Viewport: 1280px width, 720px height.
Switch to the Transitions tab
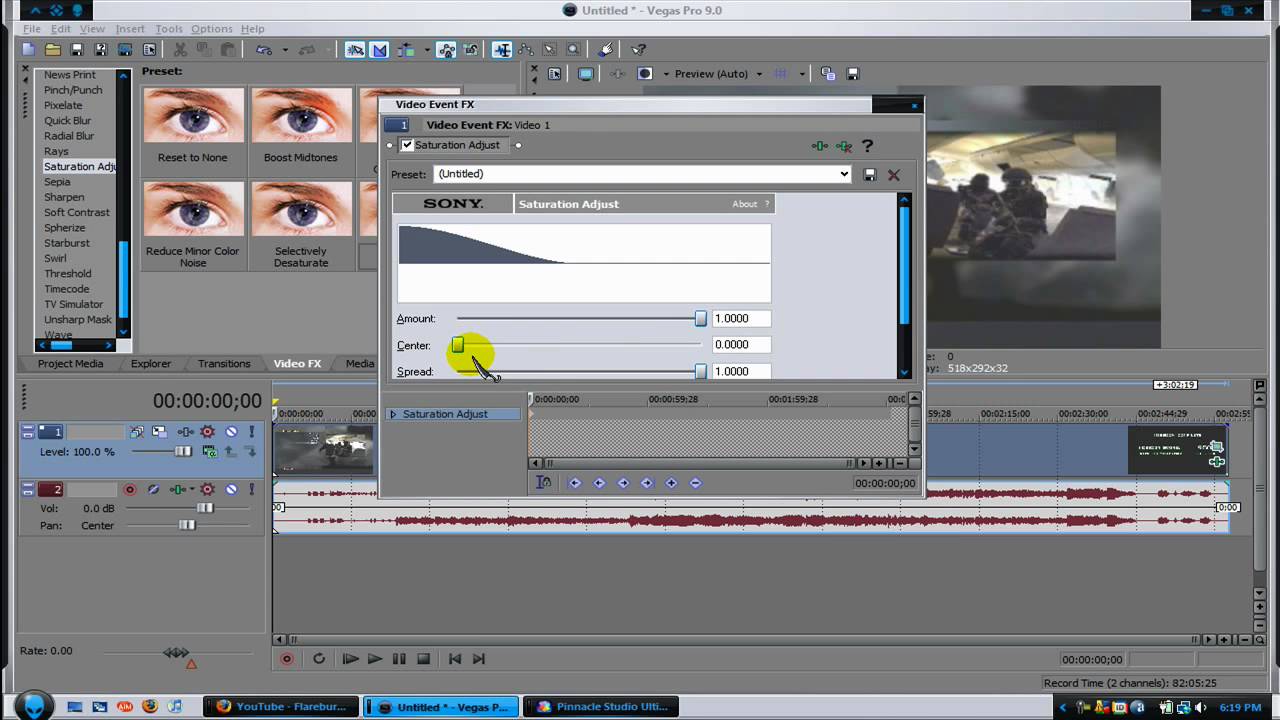click(223, 363)
